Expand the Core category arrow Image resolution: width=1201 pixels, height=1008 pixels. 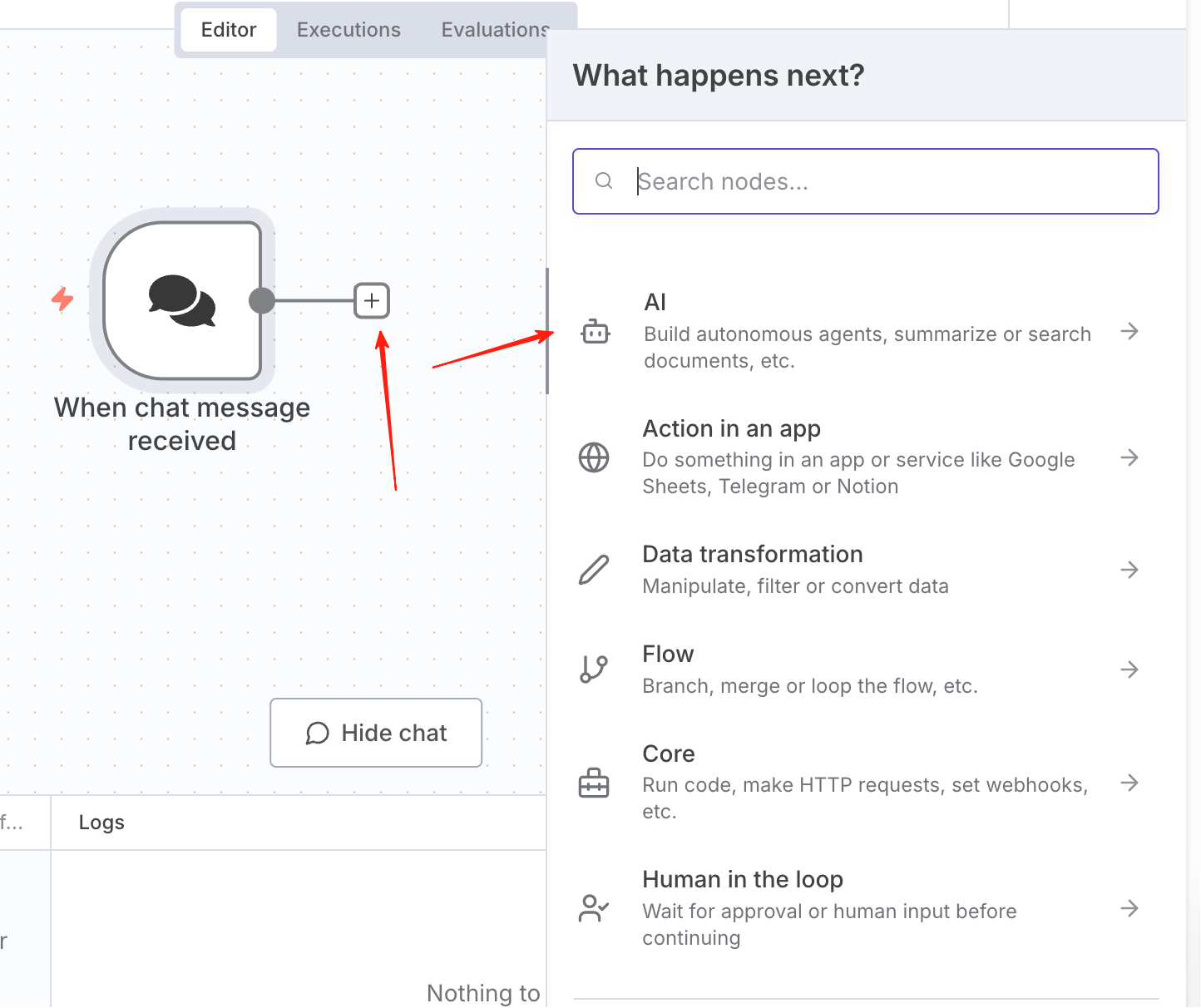coord(1129,783)
